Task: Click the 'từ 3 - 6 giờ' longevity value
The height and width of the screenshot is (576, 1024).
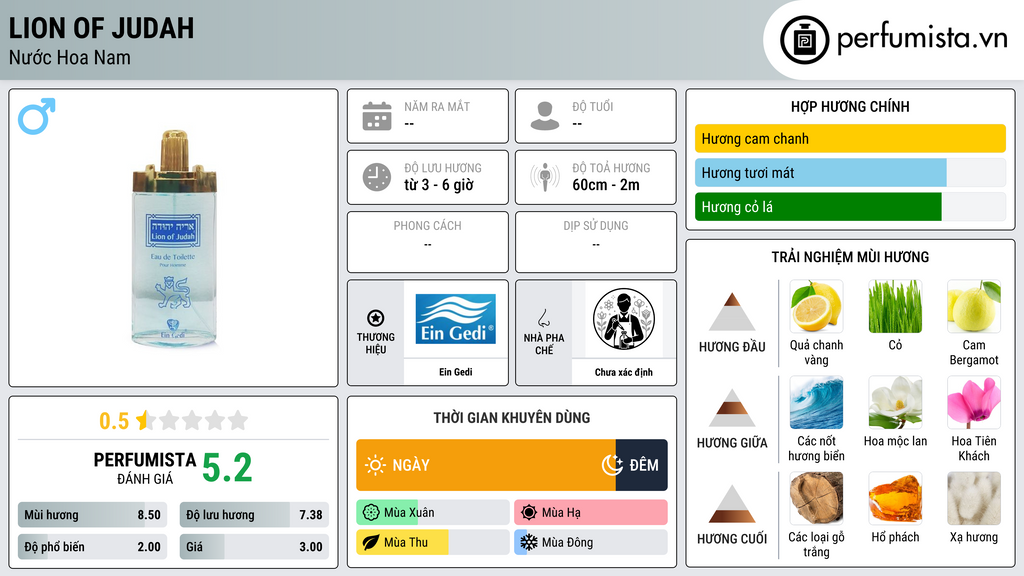Action: click(438, 185)
